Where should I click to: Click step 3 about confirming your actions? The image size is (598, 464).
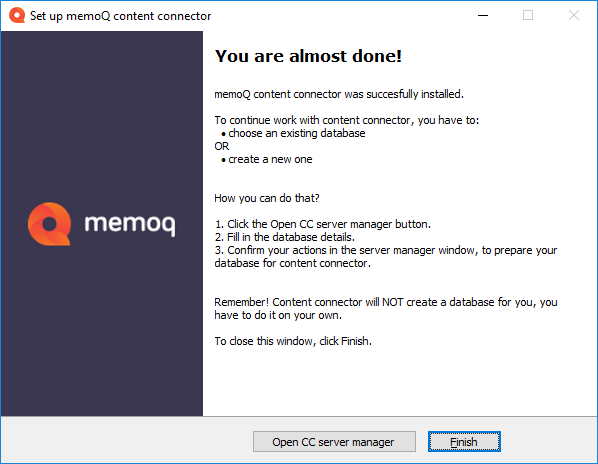click(x=386, y=257)
